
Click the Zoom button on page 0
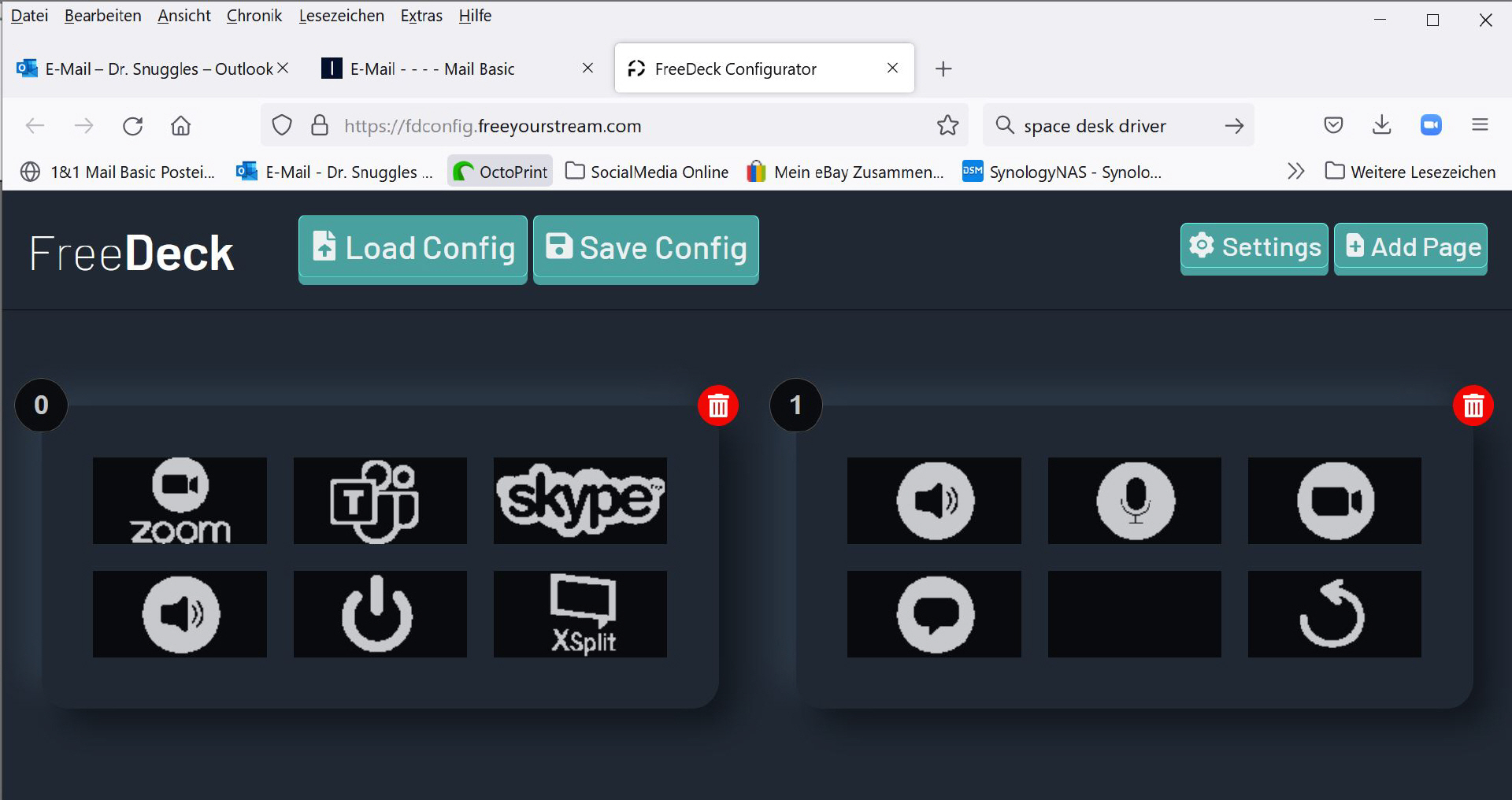tap(180, 501)
